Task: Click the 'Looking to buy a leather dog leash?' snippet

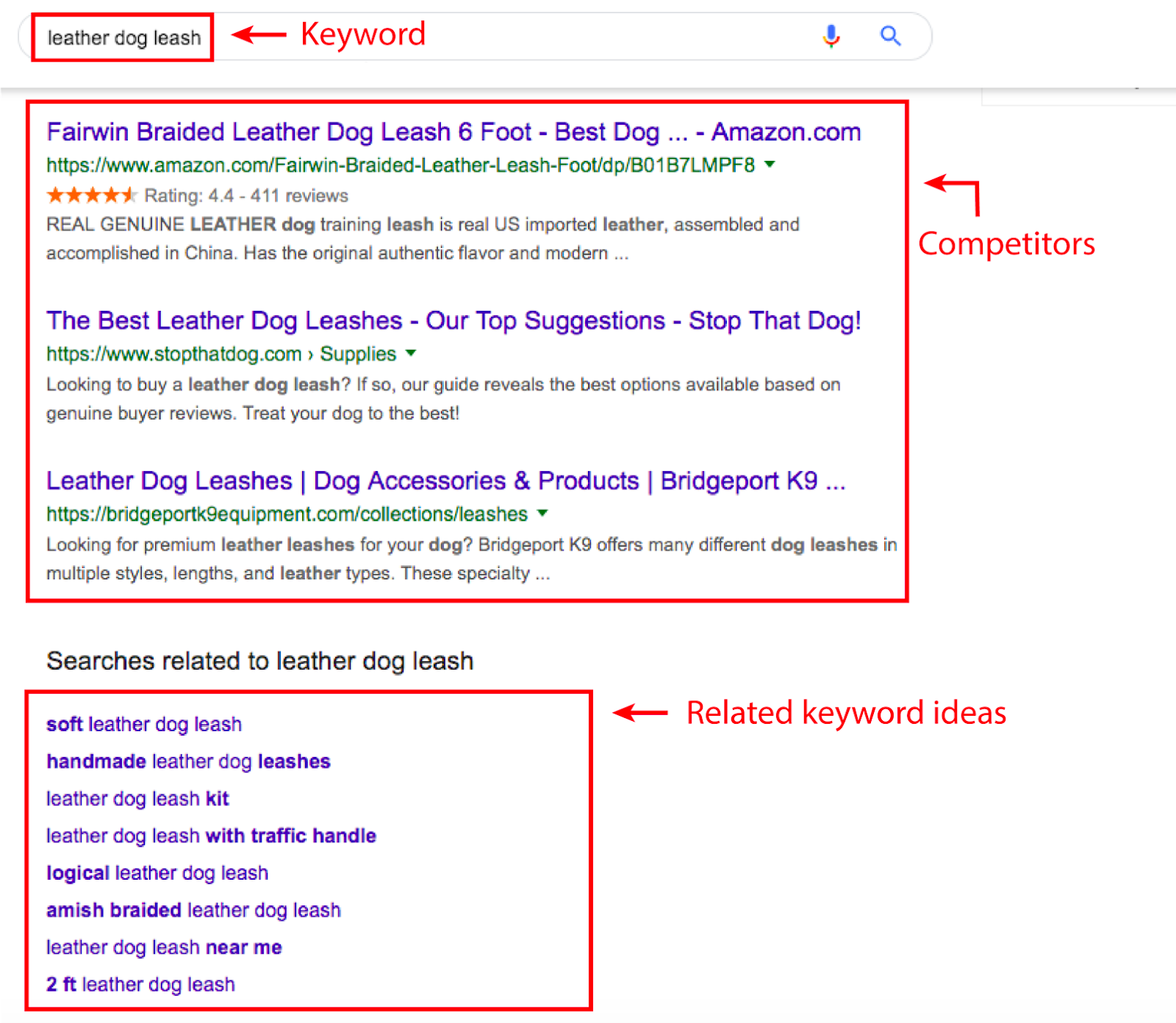Action: pos(443,399)
